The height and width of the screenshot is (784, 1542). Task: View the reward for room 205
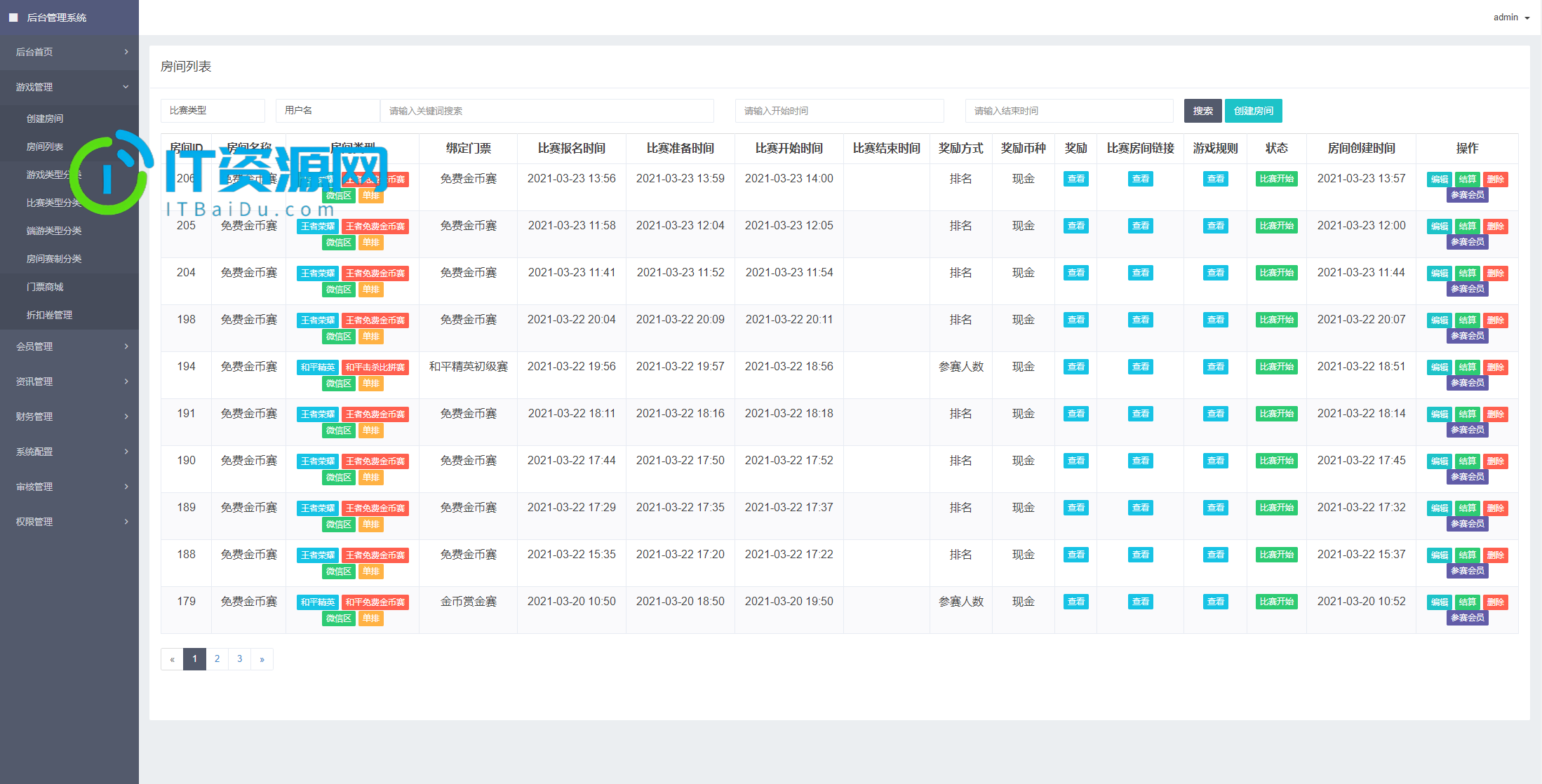click(x=1075, y=226)
